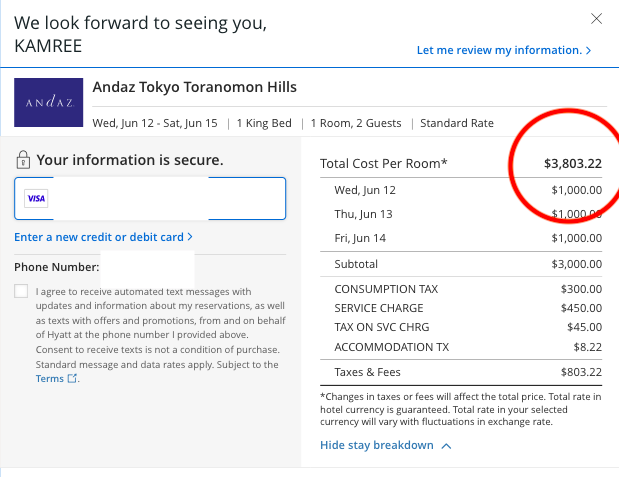619x477 pixels.
Task: Open 'Let me review my information' link
Action: [504, 50]
